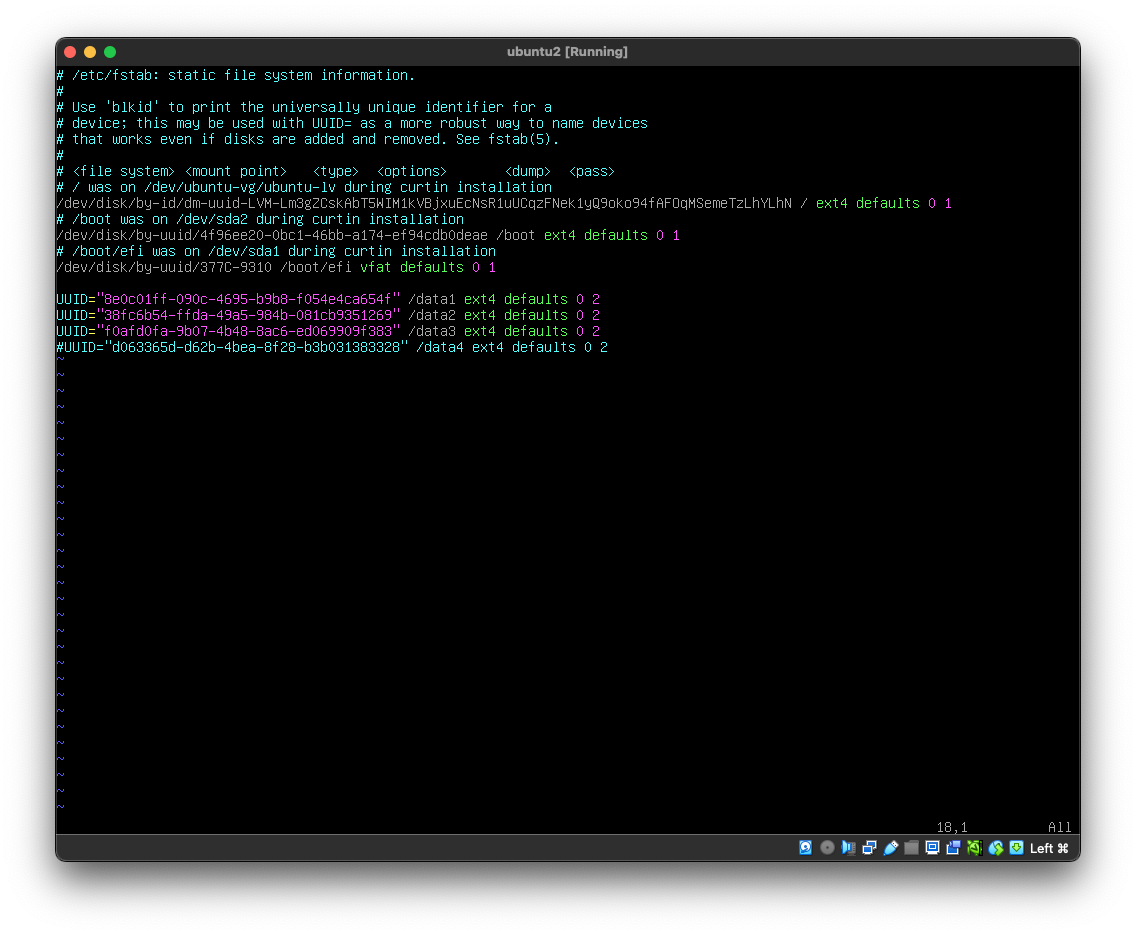The image size is (1136, 935).
Task: Click the '/ was on /dev/ubuntu-vg' comment line
Action: tap(304, 188)
